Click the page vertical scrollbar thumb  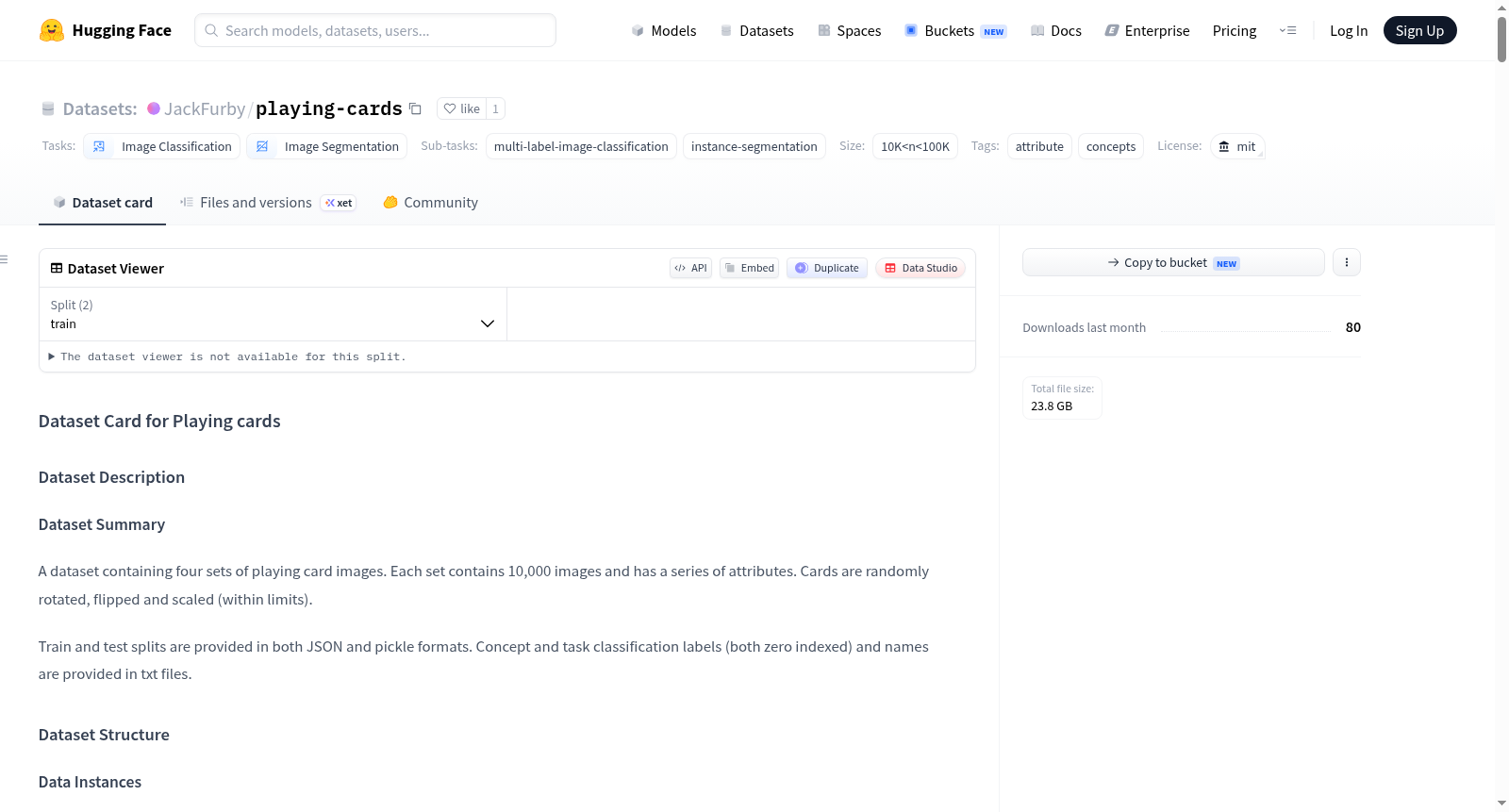(1501, 39)
